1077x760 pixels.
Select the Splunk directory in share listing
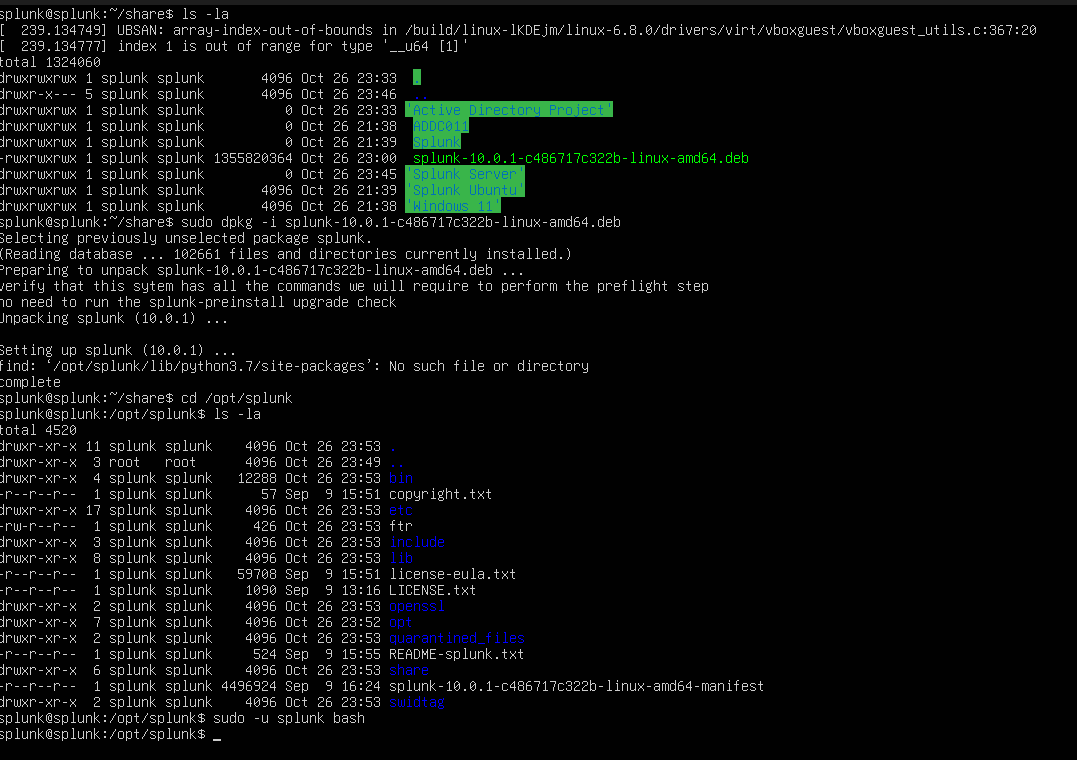(435, 142)
